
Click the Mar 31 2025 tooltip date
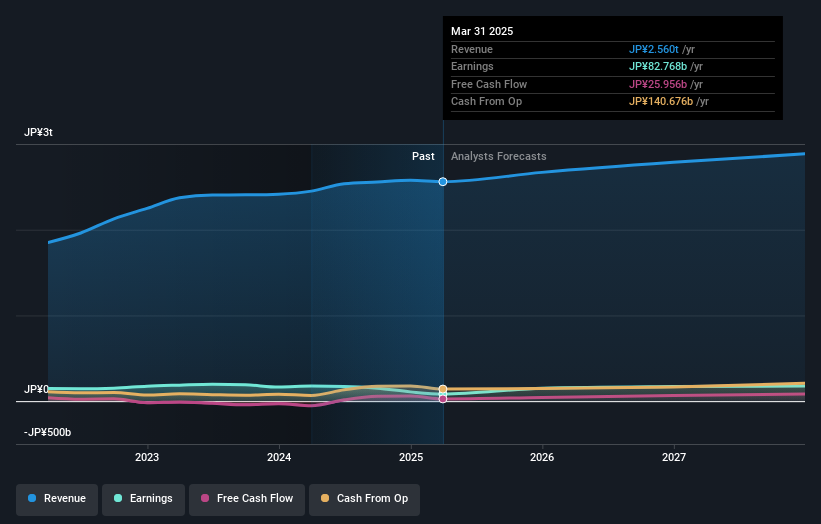(x=482, y=31)
